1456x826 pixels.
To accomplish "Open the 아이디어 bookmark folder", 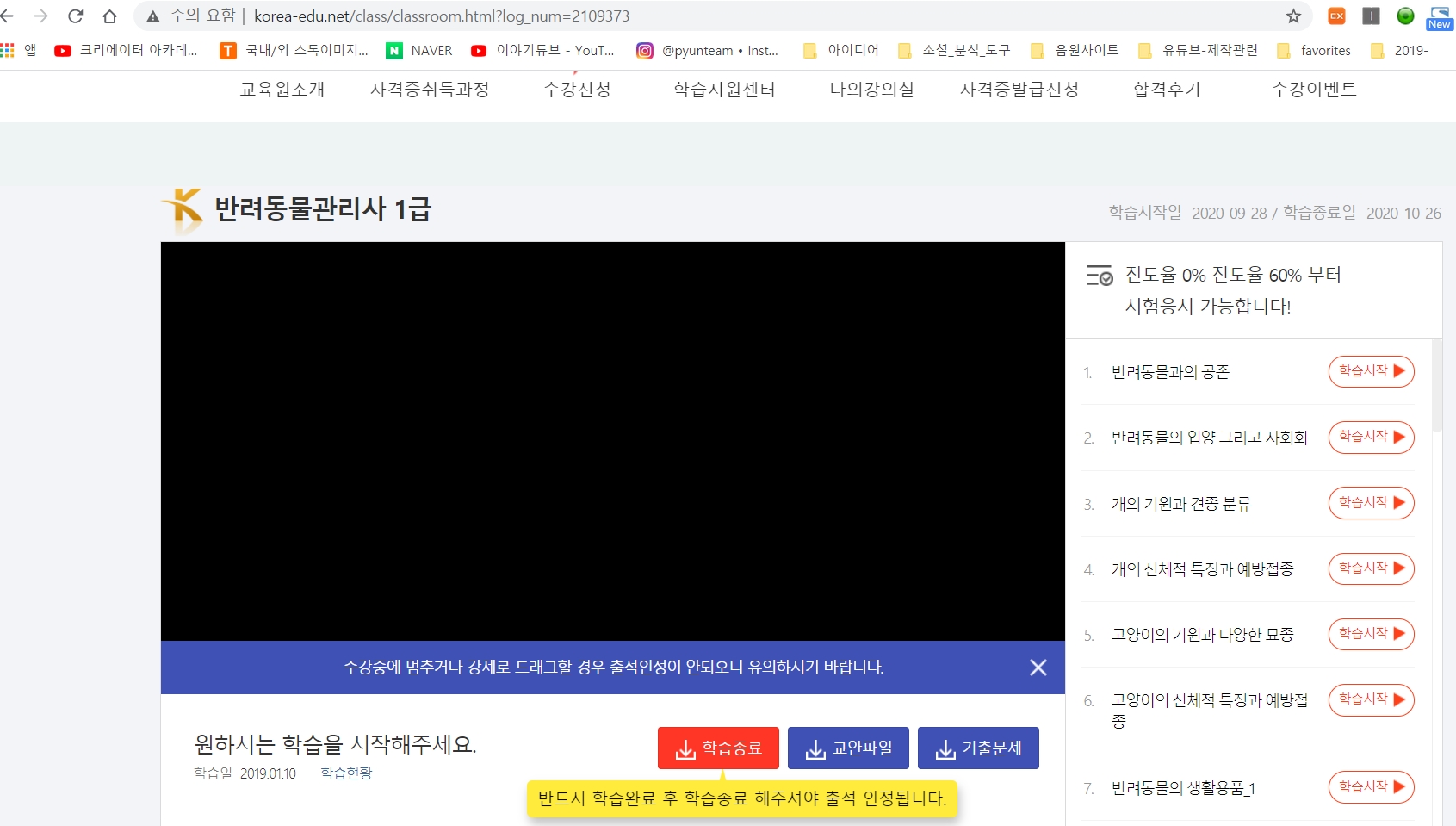I will 840,50.
